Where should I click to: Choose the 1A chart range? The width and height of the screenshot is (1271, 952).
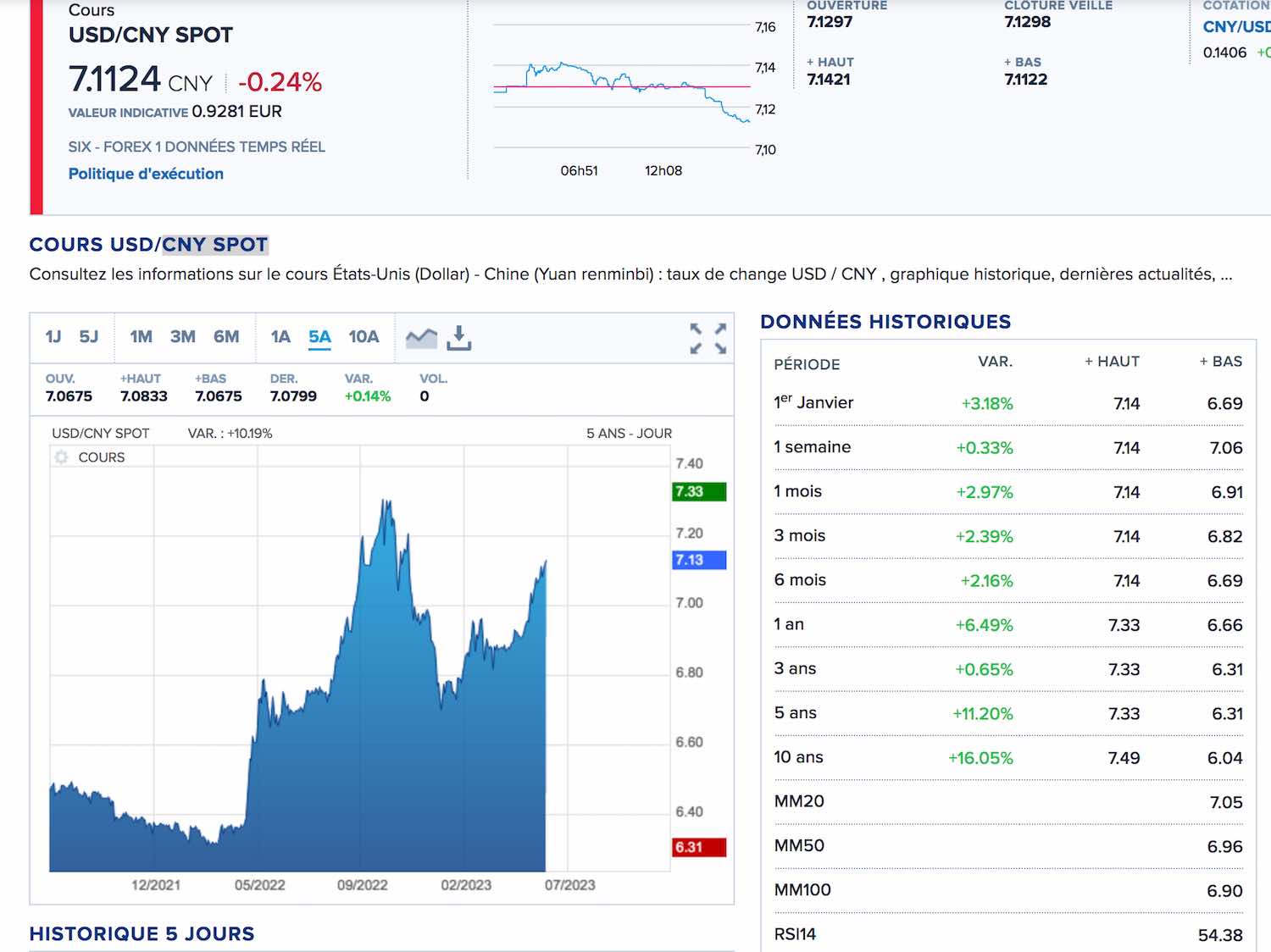(x=280, y=337)
